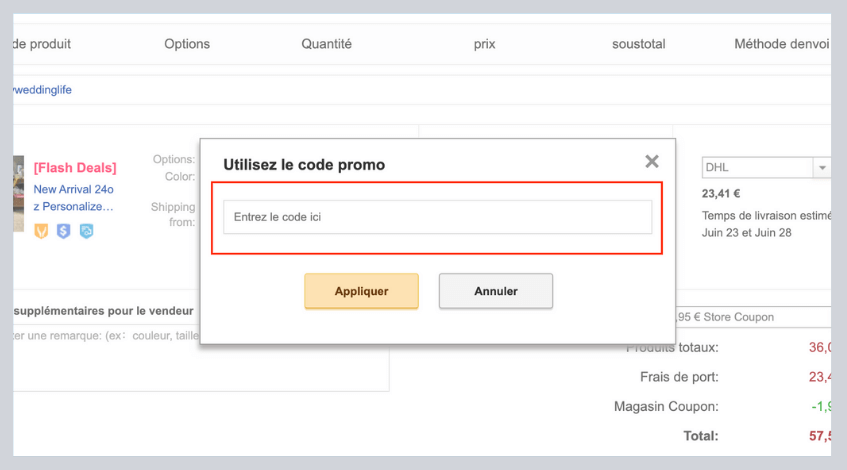
Task: Open the Flash Deals product link
Action: [x=75, y=168]
